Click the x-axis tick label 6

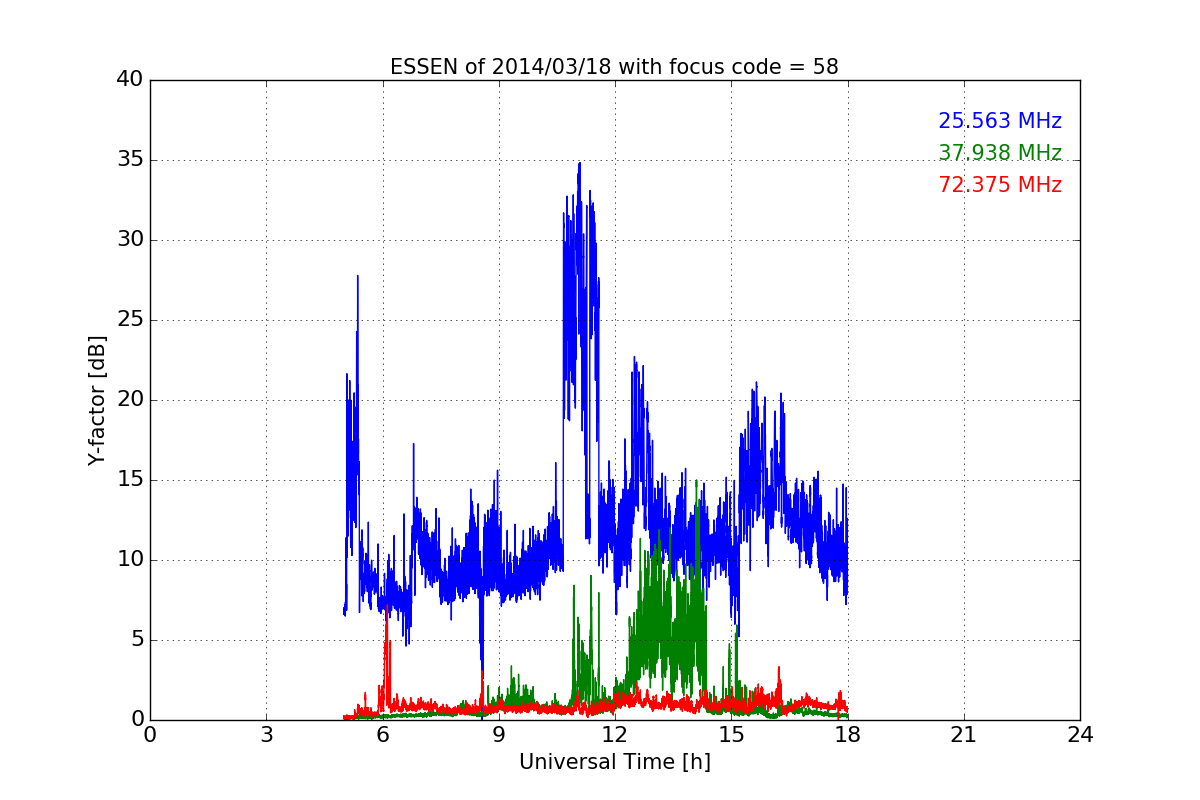coord(382,735)
